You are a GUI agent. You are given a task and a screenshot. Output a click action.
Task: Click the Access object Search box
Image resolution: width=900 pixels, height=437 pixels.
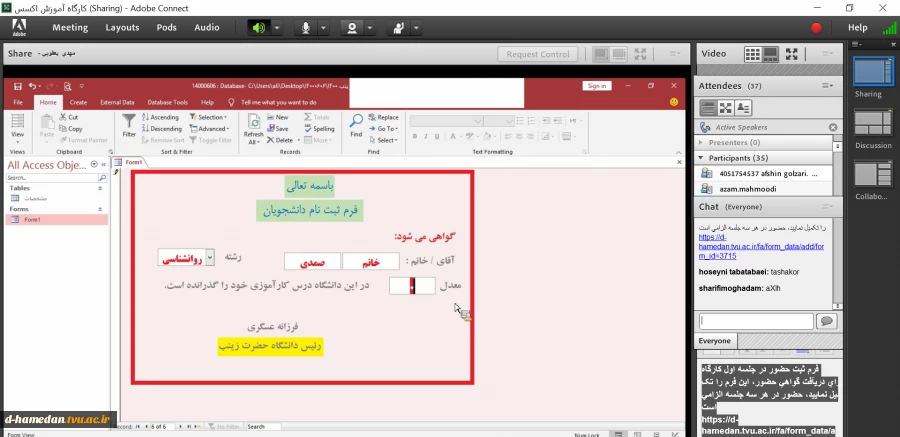52,178
